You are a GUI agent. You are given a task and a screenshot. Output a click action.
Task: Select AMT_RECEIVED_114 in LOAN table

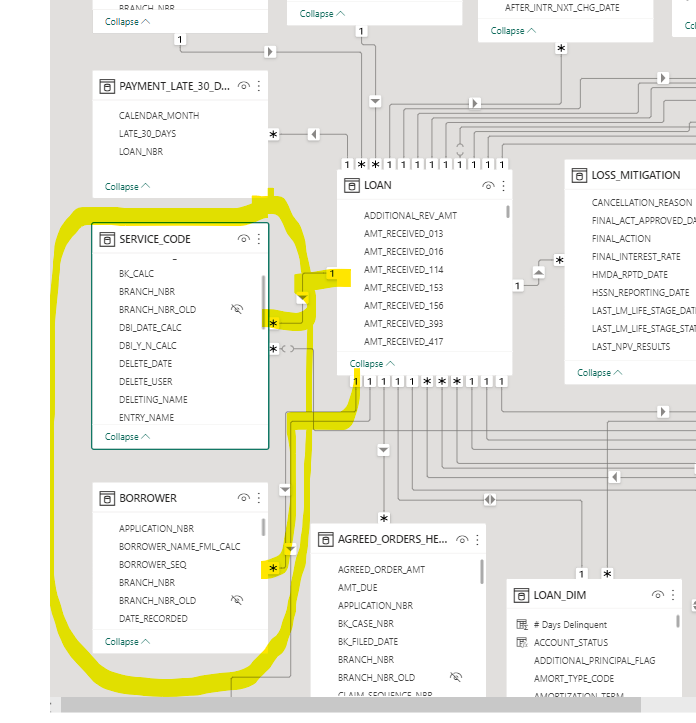pyautogui.click(x=404, y=269)
